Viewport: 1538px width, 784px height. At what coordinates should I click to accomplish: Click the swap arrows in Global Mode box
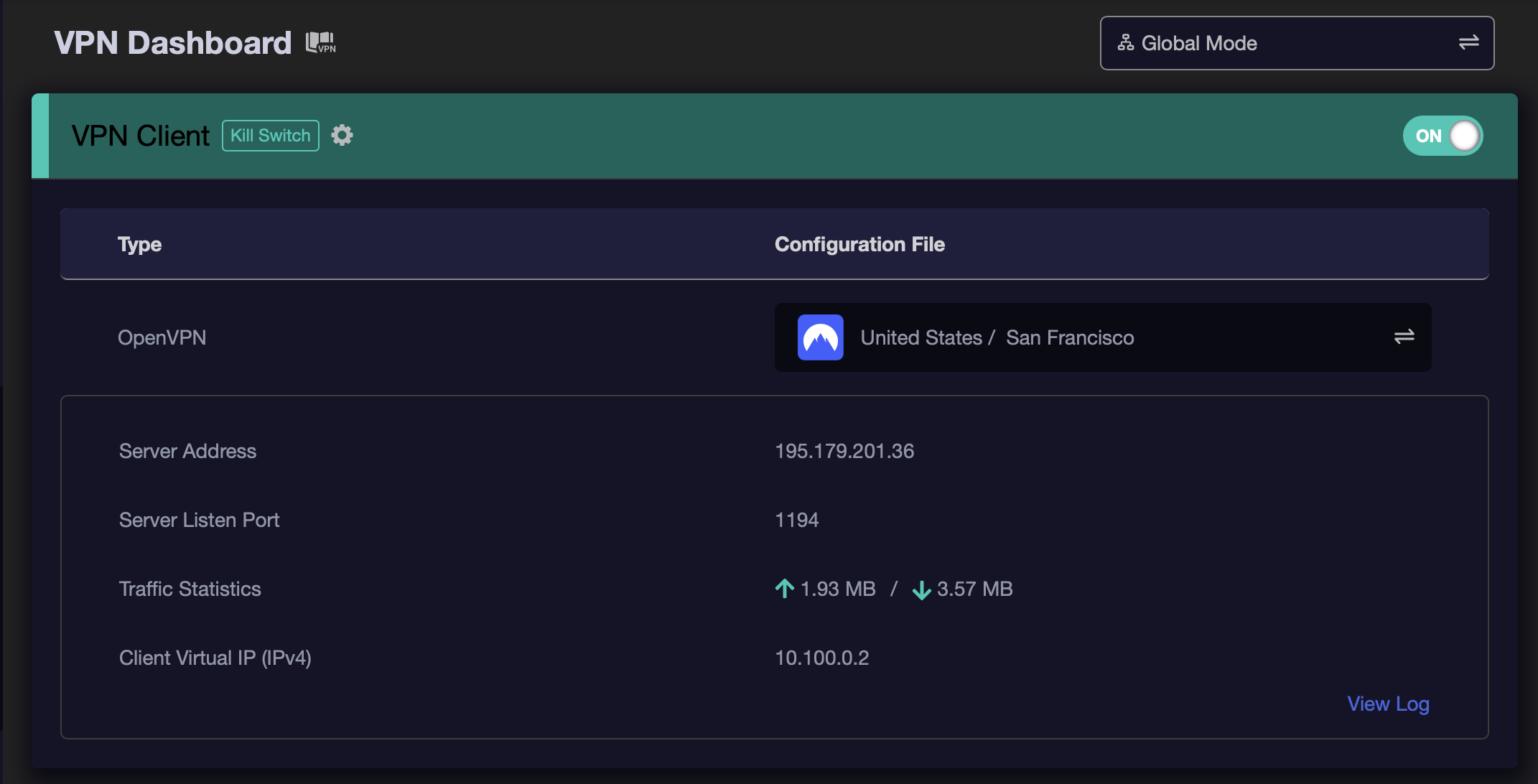point(1468,43)
